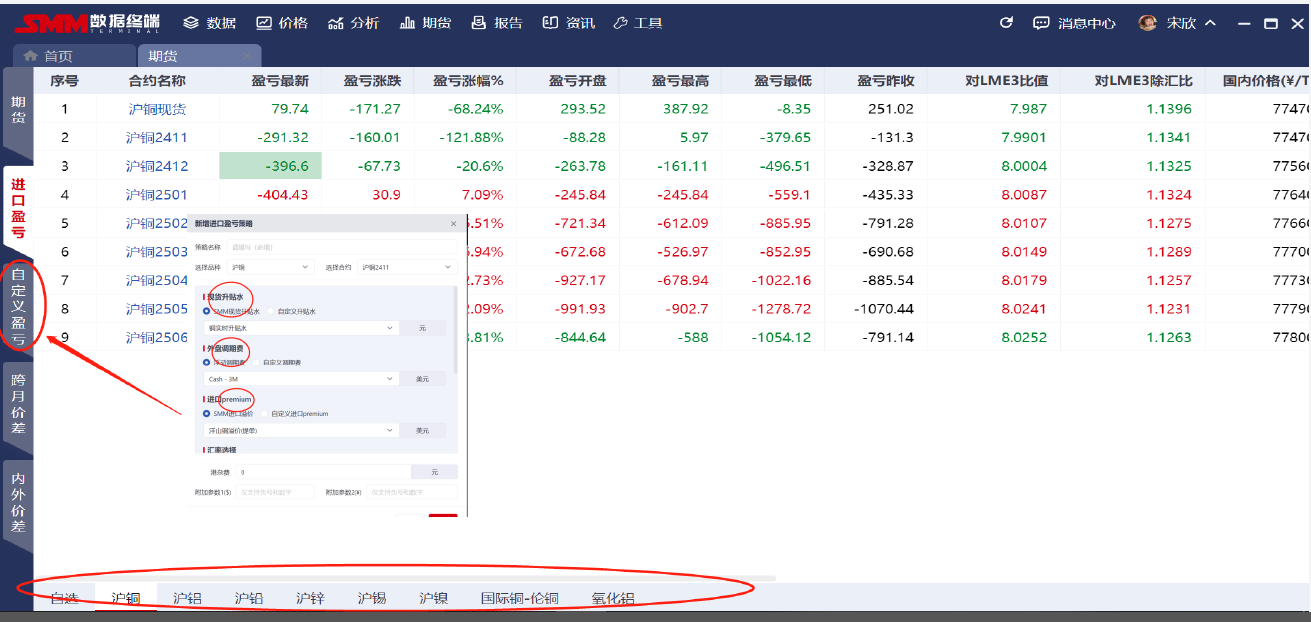The height and width of the screenshot is (622, 1311).
Task: Select the 自定义调期费 radio option
Action: [x=256, y=363]
